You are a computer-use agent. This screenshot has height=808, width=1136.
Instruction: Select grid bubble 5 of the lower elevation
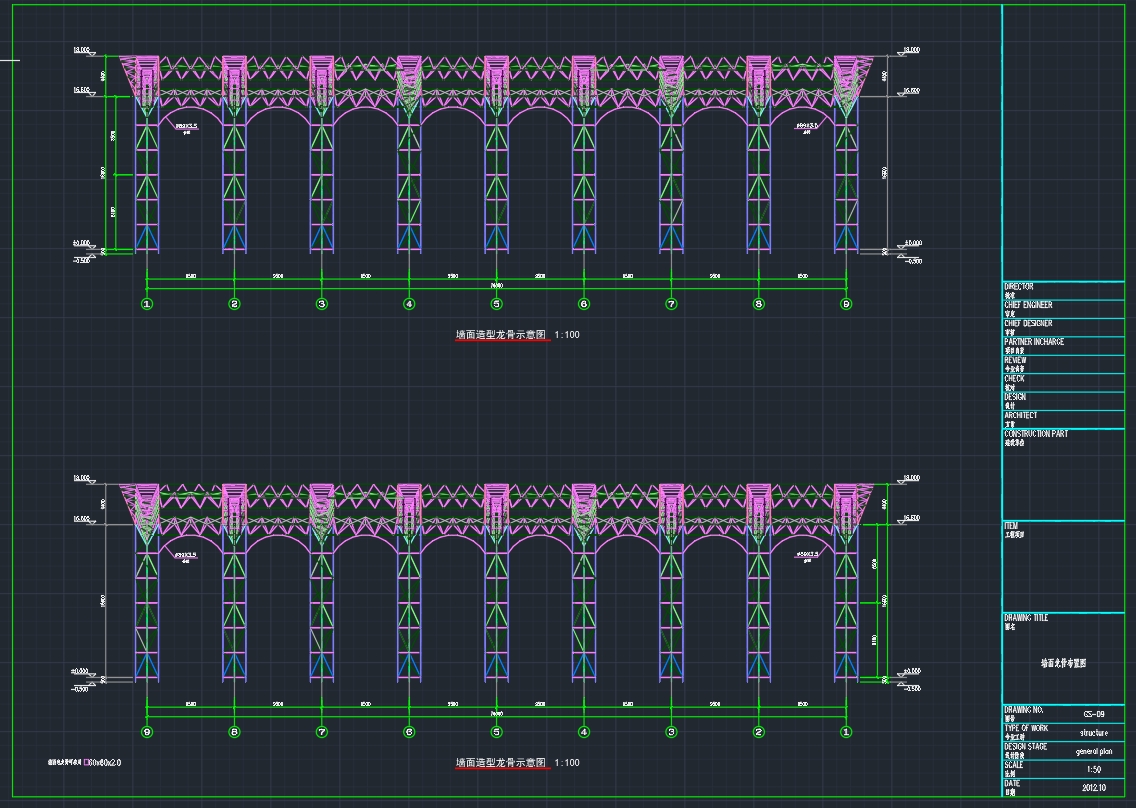pyautogui.click(x=496, y=732)
